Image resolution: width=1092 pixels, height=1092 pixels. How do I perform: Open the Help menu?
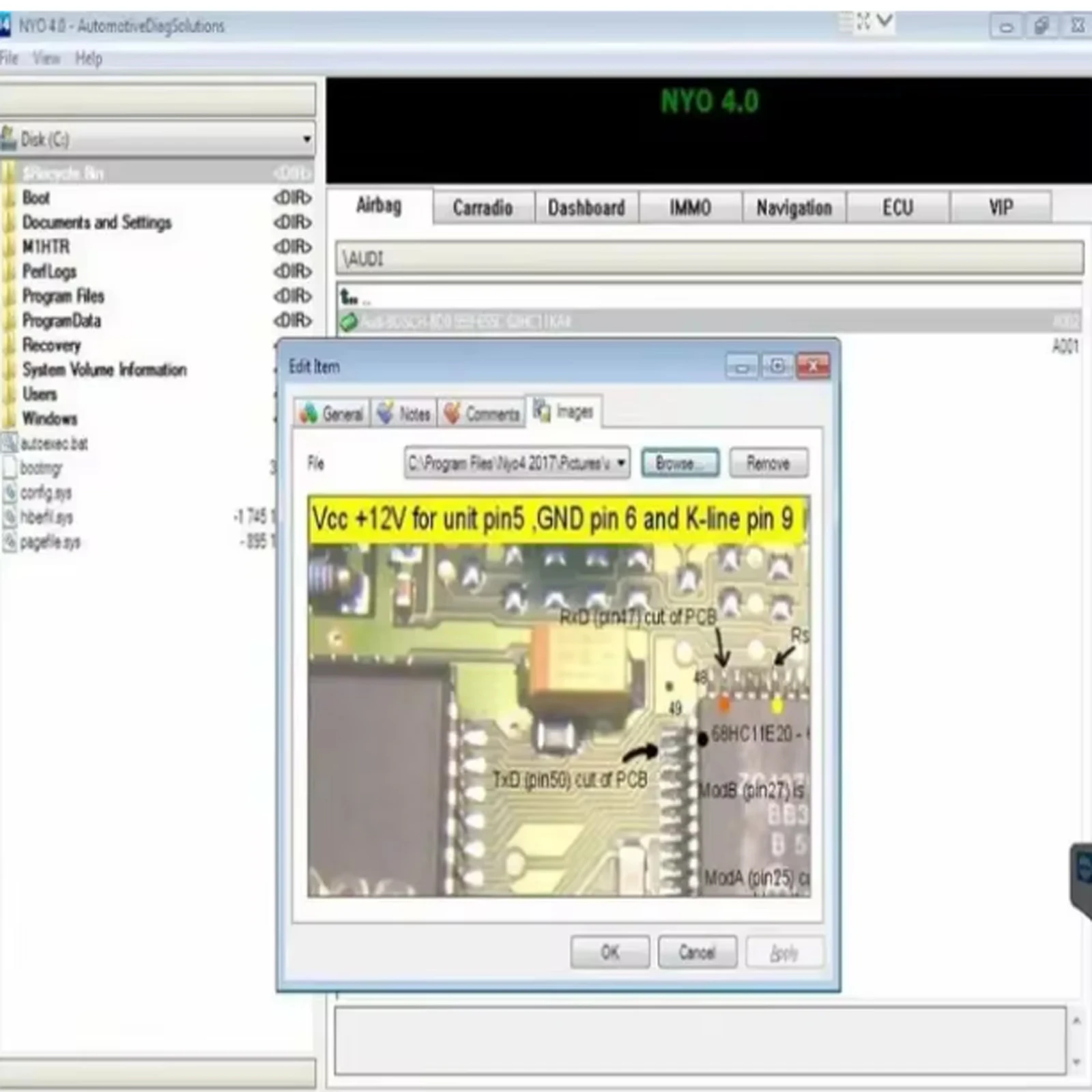[89, 58]
